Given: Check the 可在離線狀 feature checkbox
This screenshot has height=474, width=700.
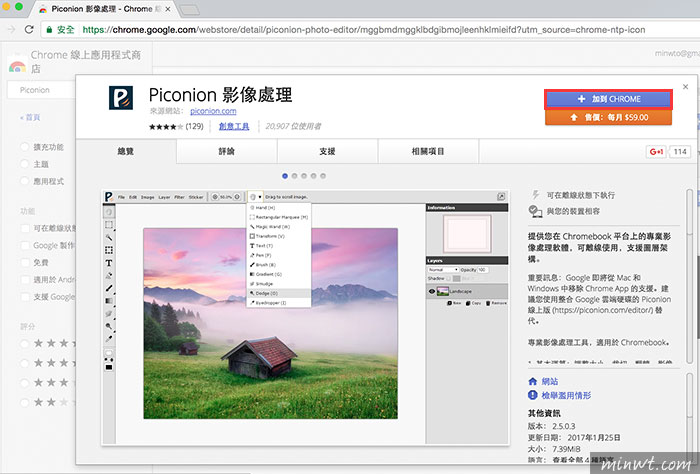Looking at the screenshot, I should click(x=25, y=229).
